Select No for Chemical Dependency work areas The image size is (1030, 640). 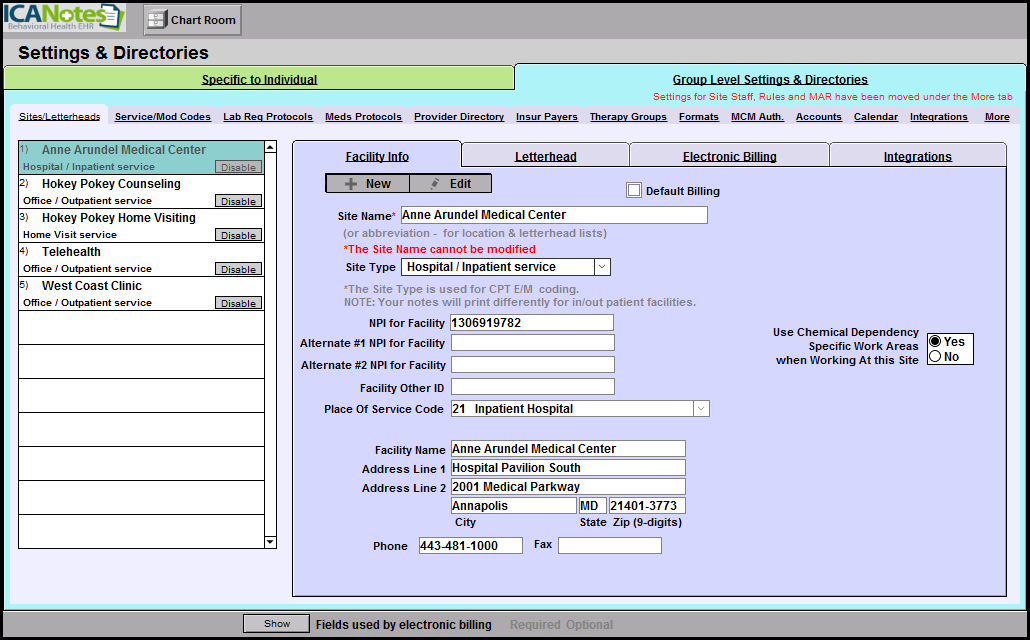[x=935, y=357]
